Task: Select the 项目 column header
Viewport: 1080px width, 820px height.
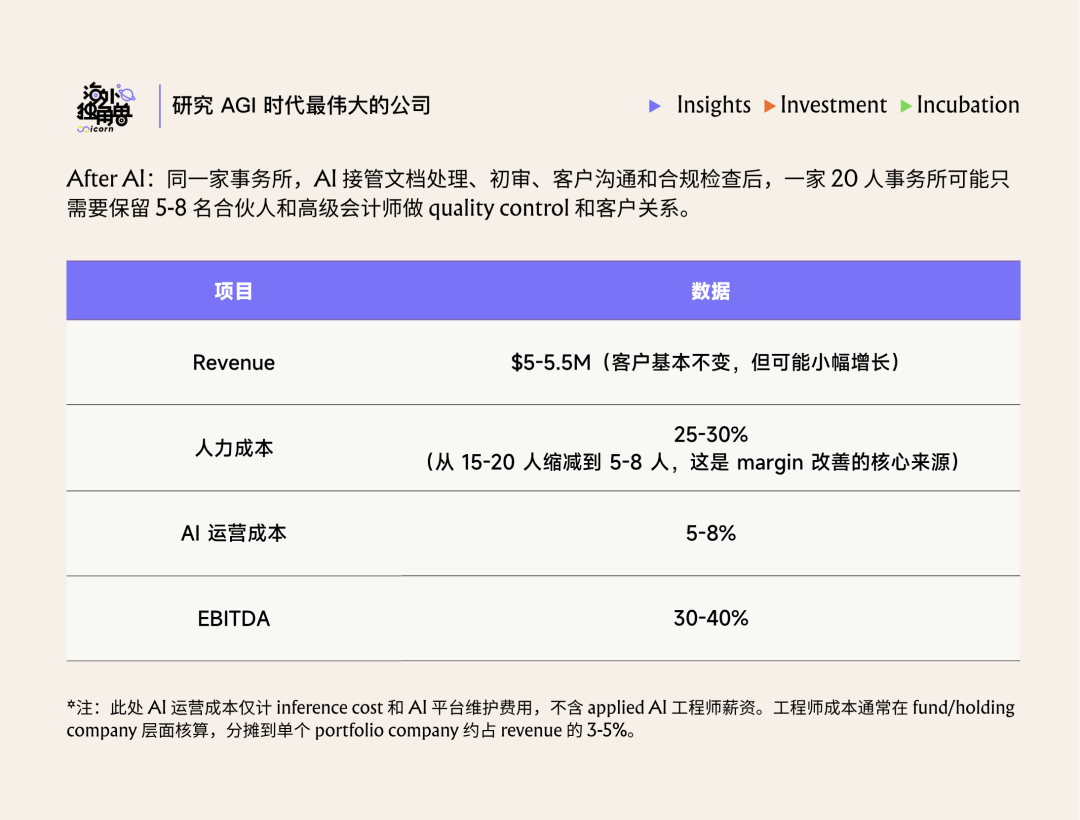Action: 234,291
